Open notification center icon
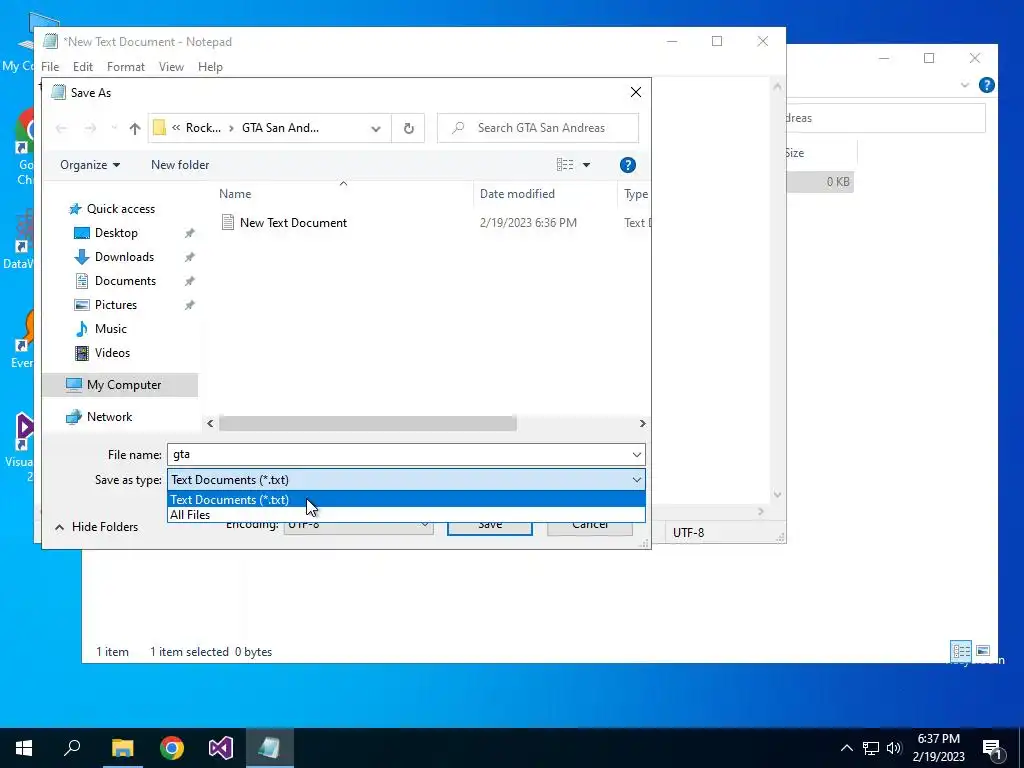Screen dimensions: 1024x768 point(993,749)
